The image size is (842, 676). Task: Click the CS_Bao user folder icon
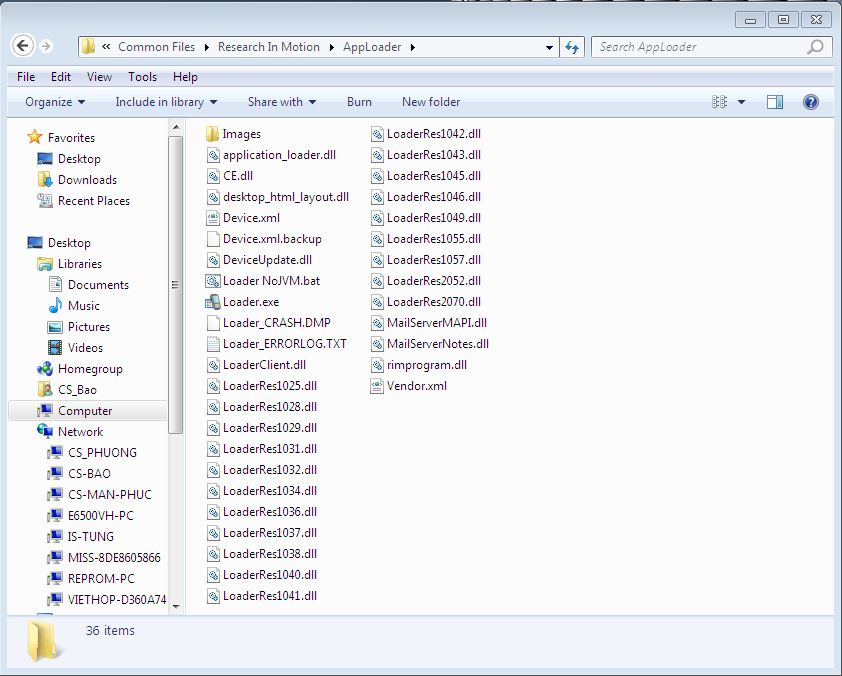[45, 389]
